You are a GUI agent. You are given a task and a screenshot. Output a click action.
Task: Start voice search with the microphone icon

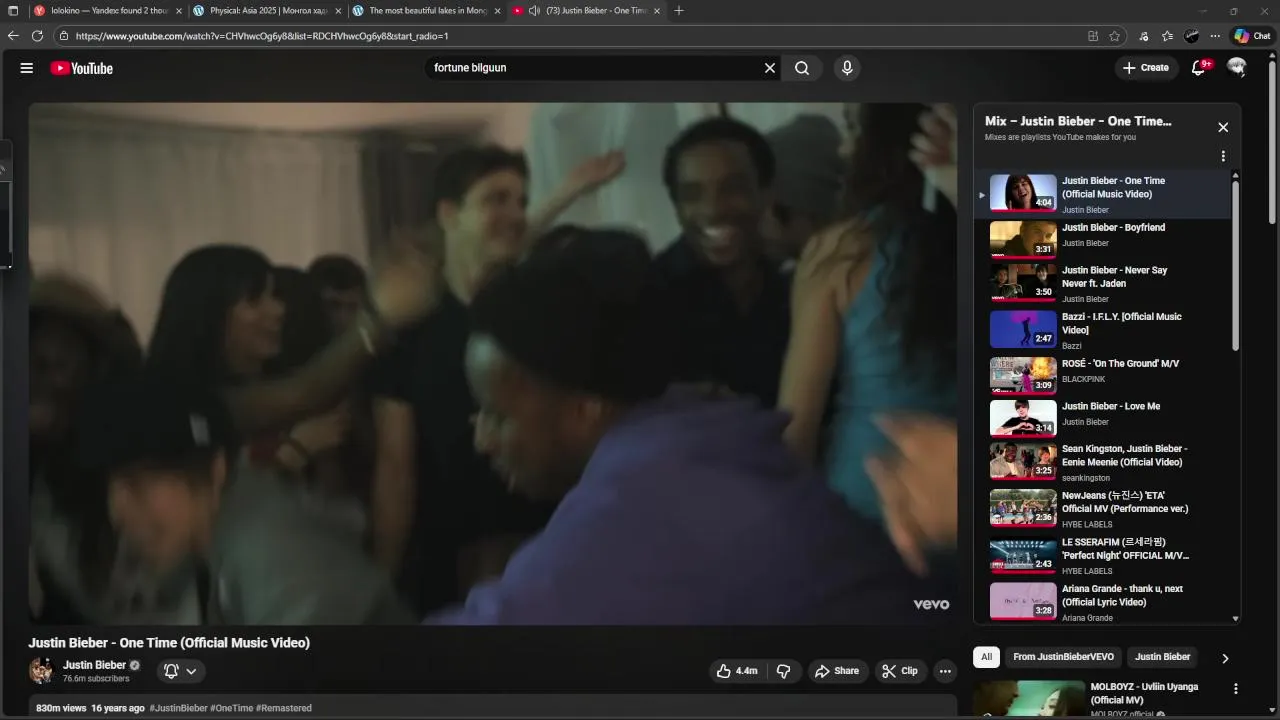[x=847, y=68]
